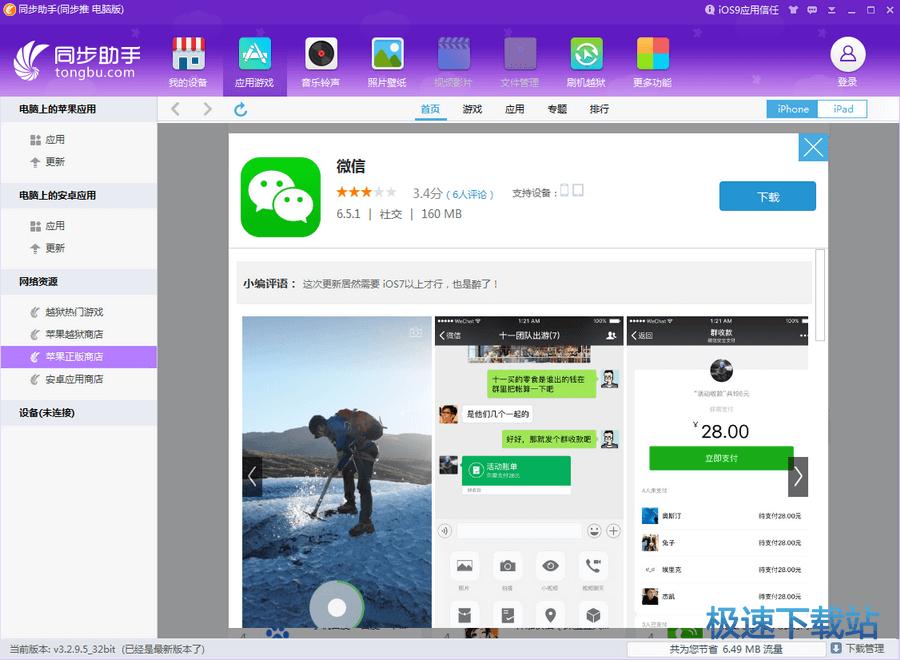Switch device type to iPhone

[792, 109]
